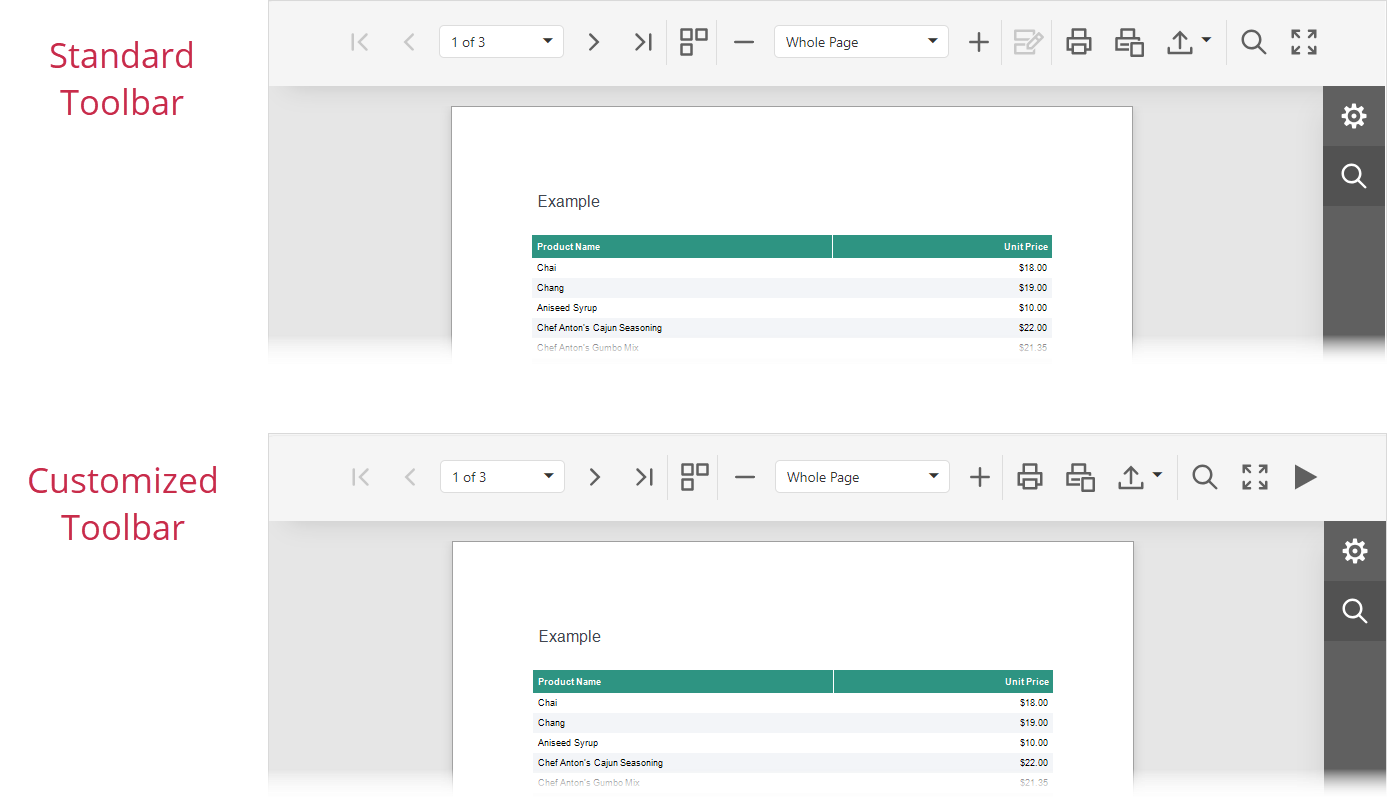Click 'Chef Anton's Cajun Seasoning' in upper report
Screen dimensions: 1387x797
tap(599, 328)
